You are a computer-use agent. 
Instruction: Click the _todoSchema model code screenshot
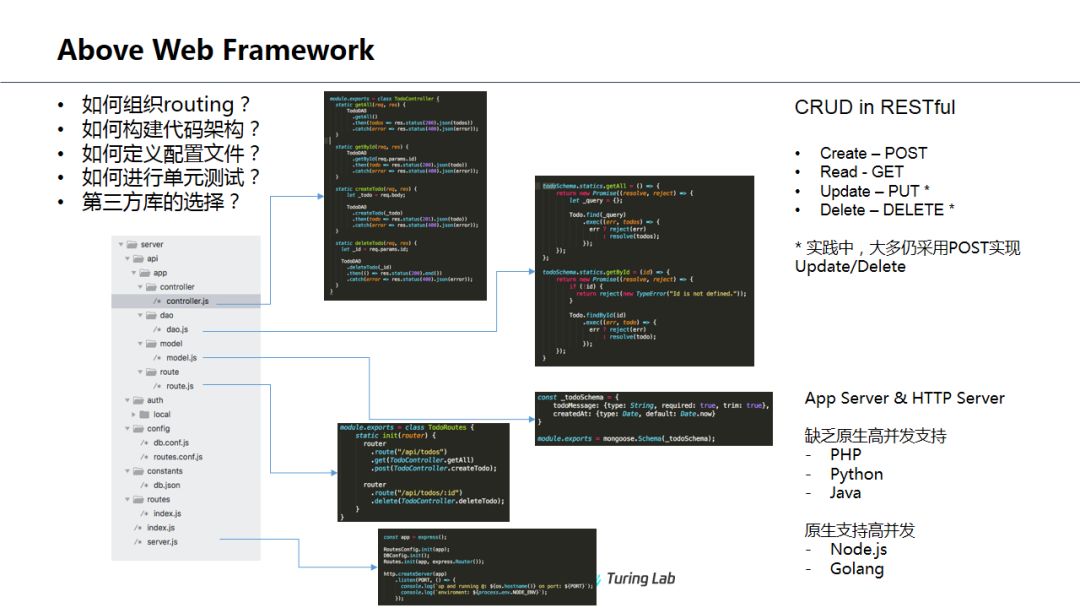coord(654,419)
